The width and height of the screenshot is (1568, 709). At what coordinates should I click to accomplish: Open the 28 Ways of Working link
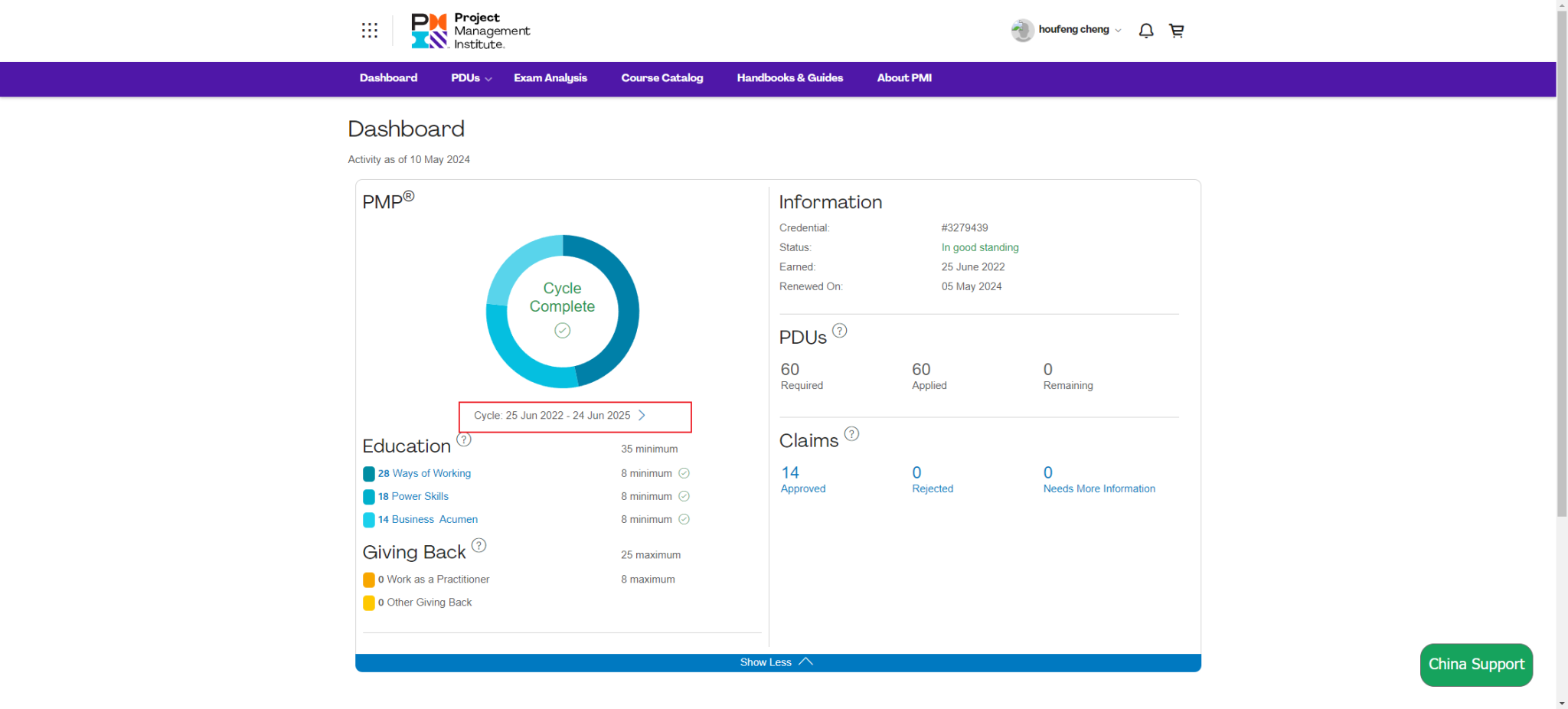tap(424, 473)
